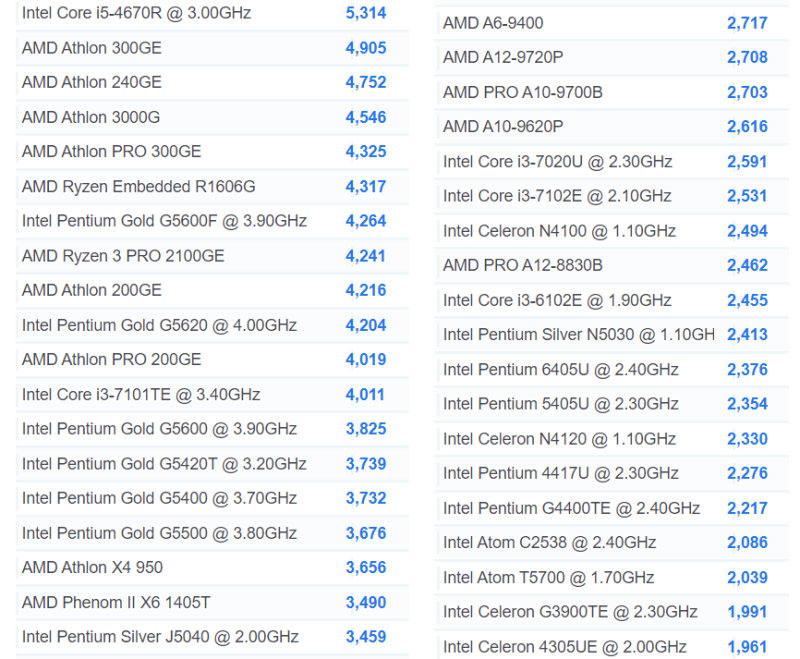This screenshot has height=659, width=800.
Task: Select the 2,494 Celeron N4100 score
Action: (747, 231)
